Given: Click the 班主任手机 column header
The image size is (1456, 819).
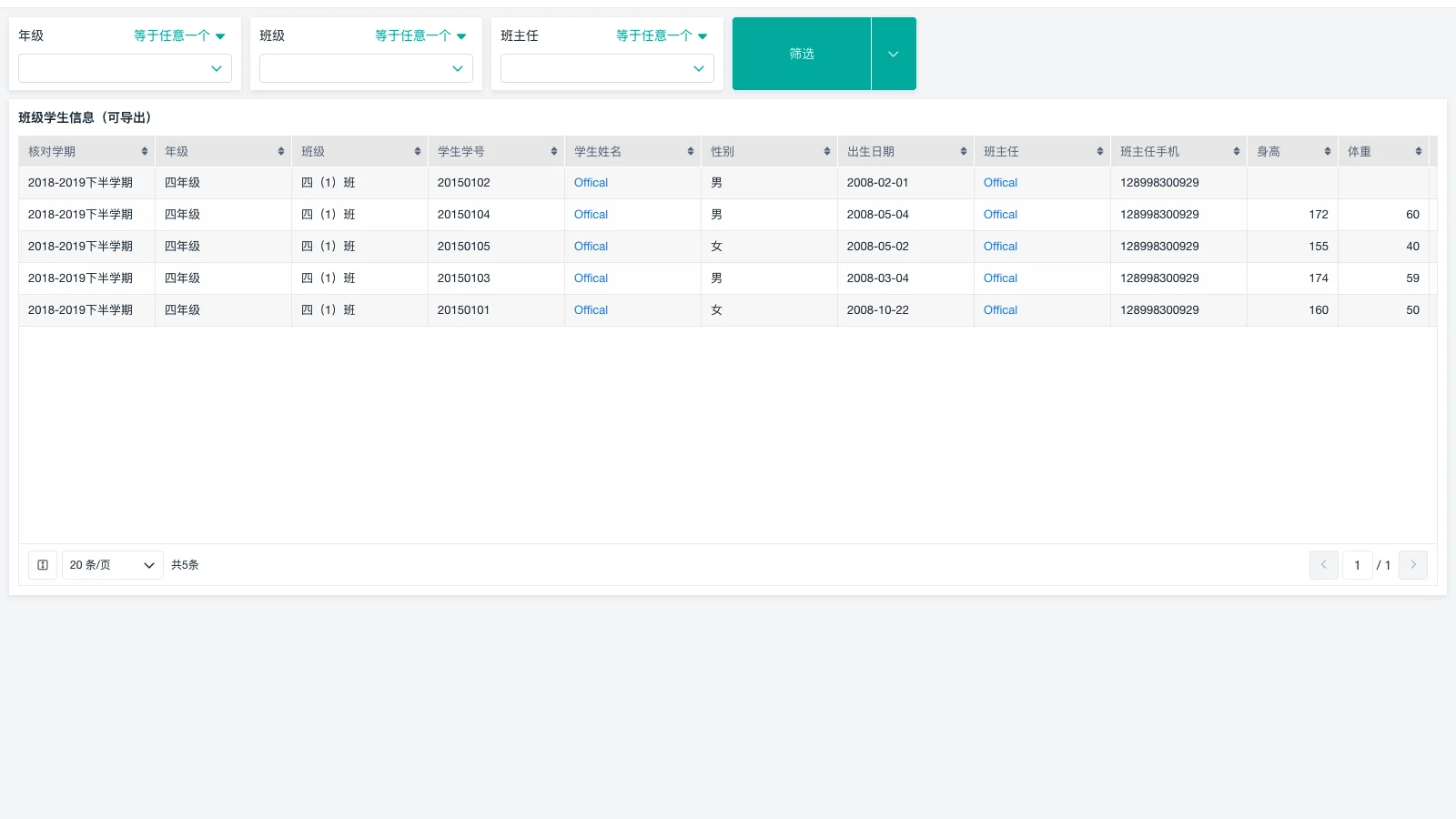Looking at the screenshot, I should tap(1178, 152).
